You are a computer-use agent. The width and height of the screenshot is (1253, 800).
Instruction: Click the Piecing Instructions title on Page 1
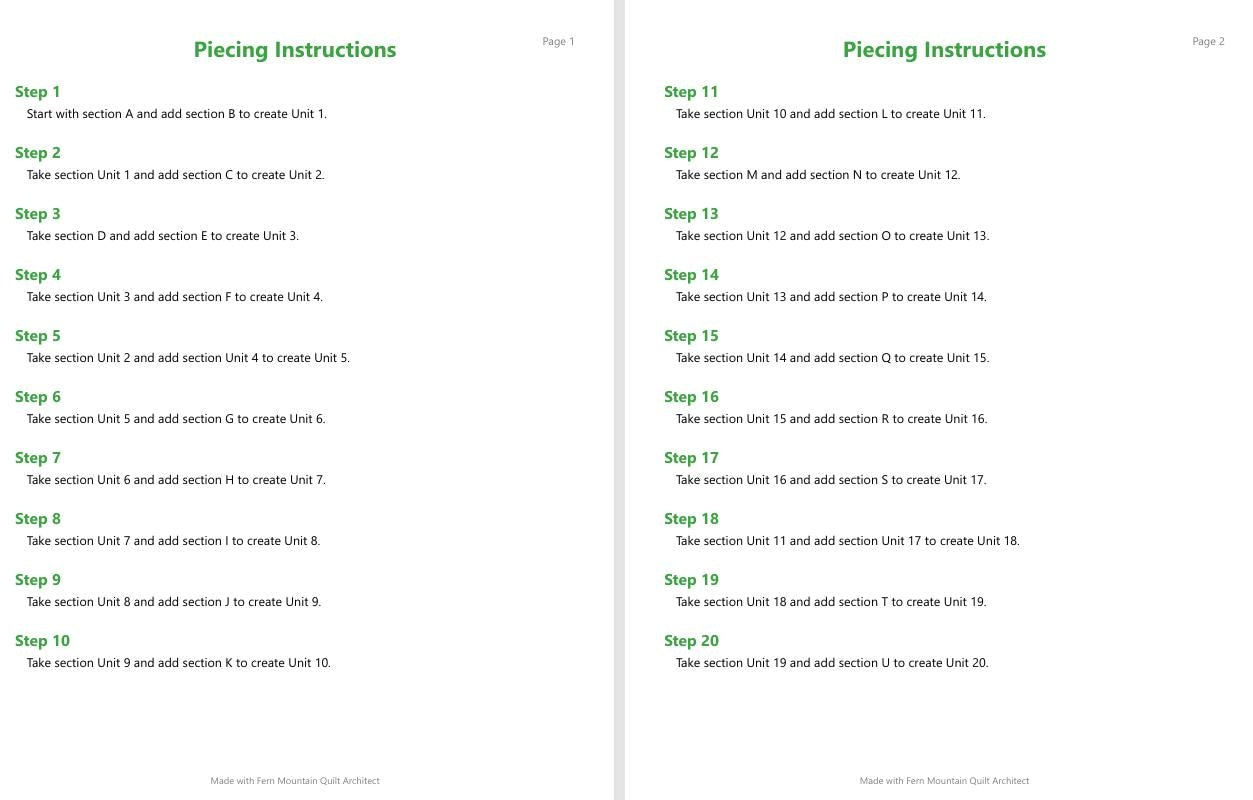point(295,50)
